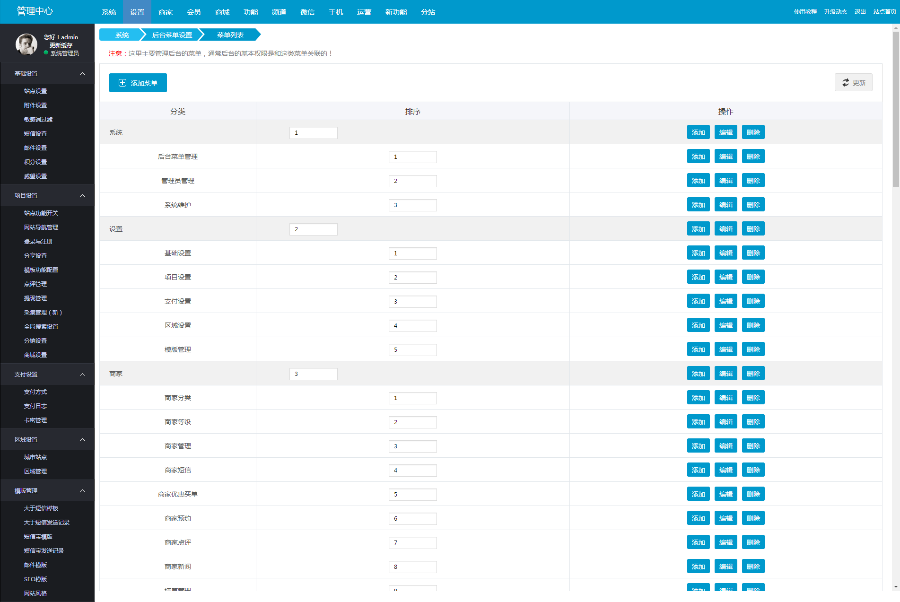Viewport: 900px width, 602px height.
Task: Click the refresh icon on 更新 button
Action: (x=846, y=82)
